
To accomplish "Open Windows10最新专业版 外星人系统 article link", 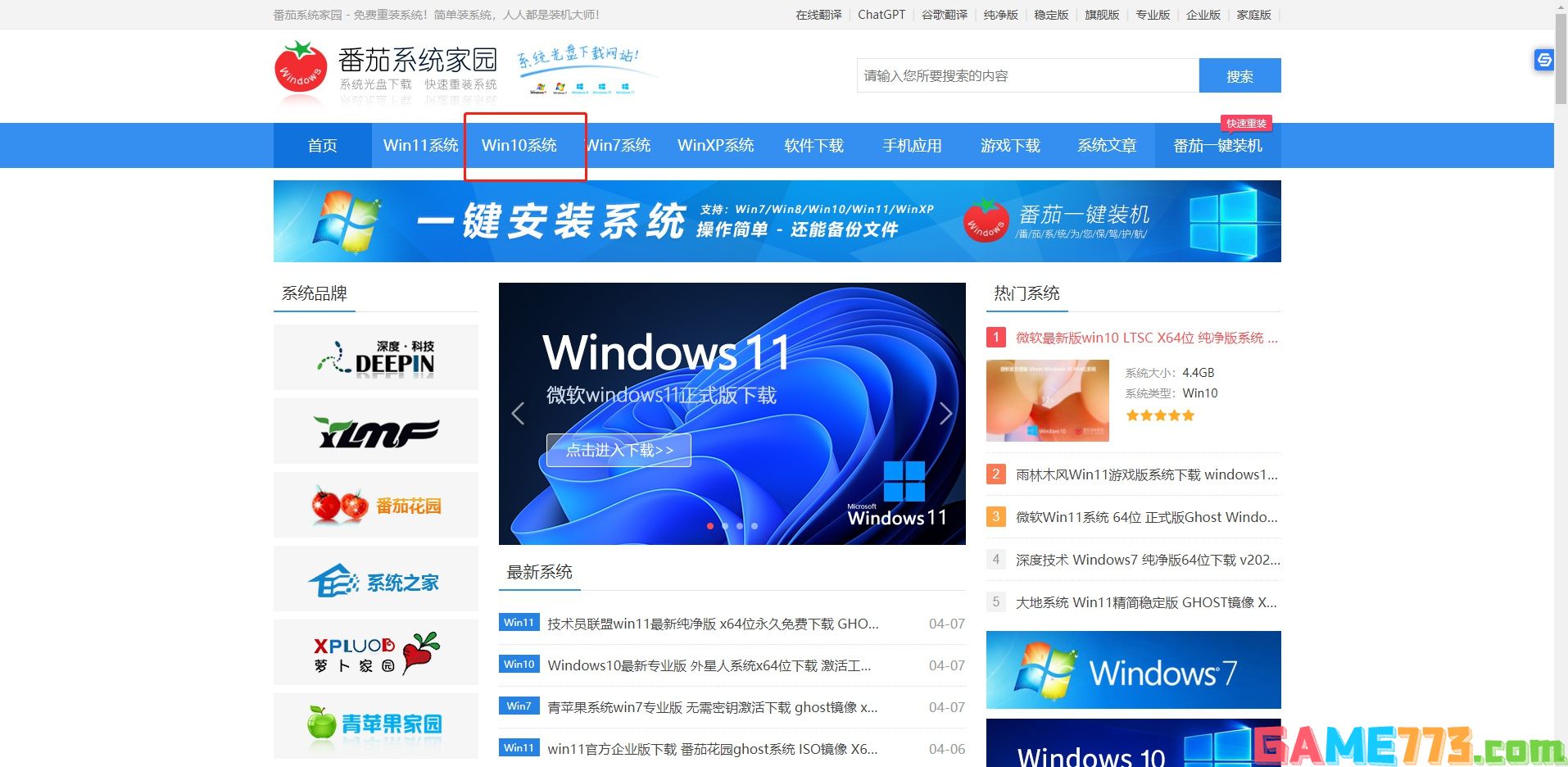I will click(x=709, y=665).
